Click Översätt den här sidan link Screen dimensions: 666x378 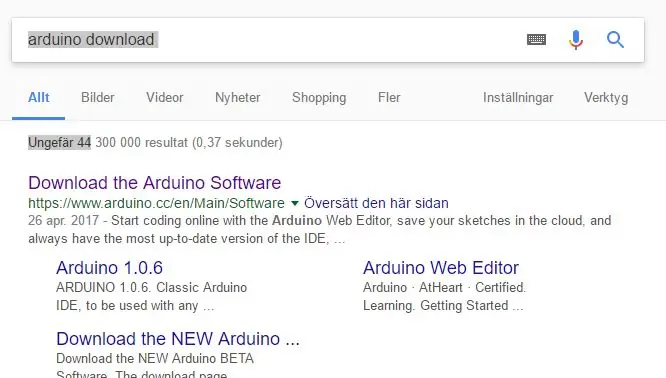(x=376, y=203)
